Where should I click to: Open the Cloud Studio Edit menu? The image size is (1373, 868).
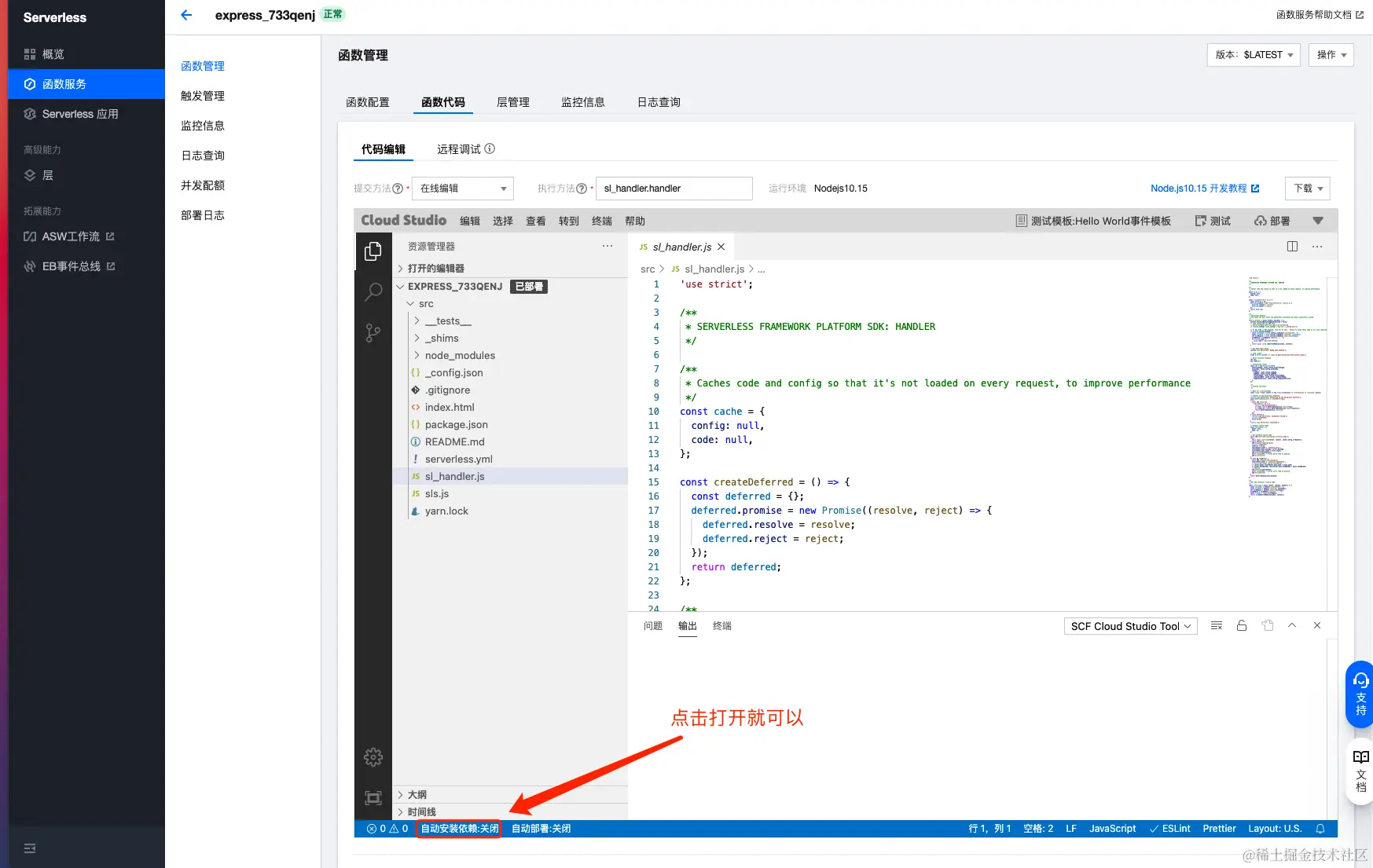[470, 221]
